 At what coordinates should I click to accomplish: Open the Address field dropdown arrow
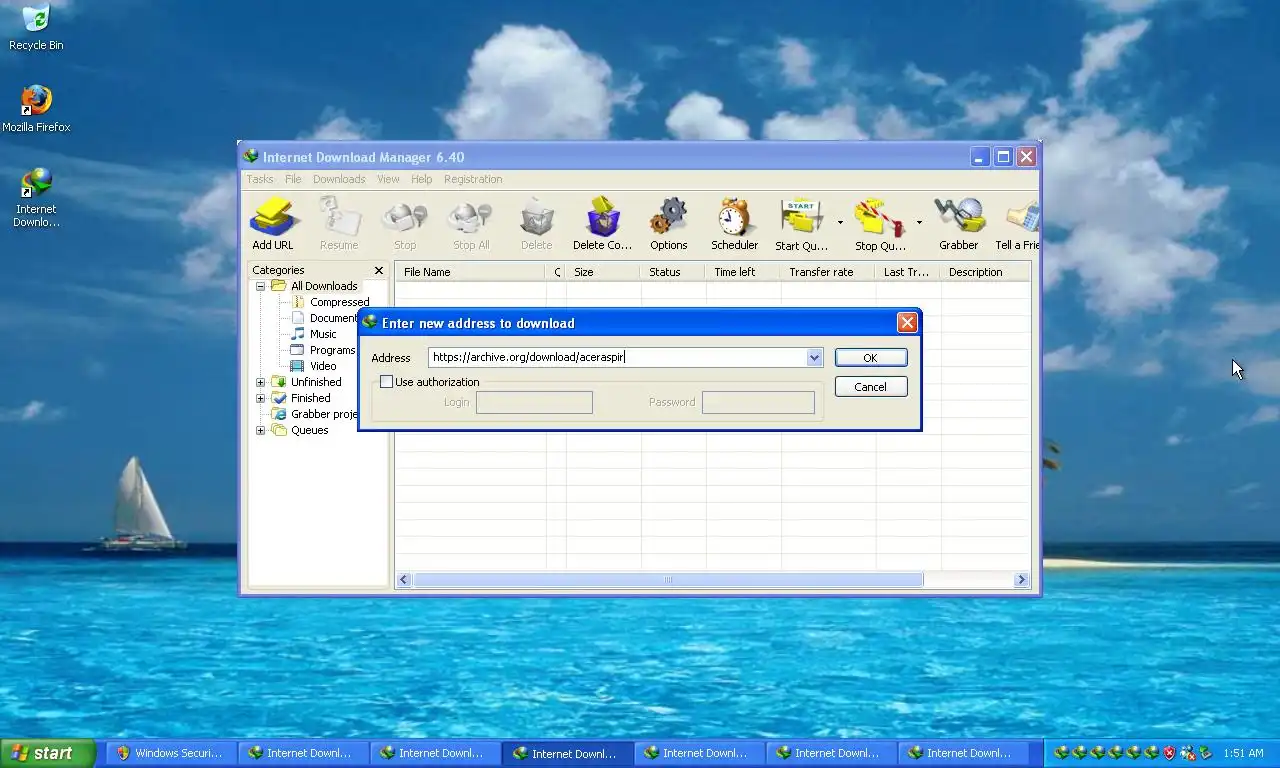click(x=814, y=357)
